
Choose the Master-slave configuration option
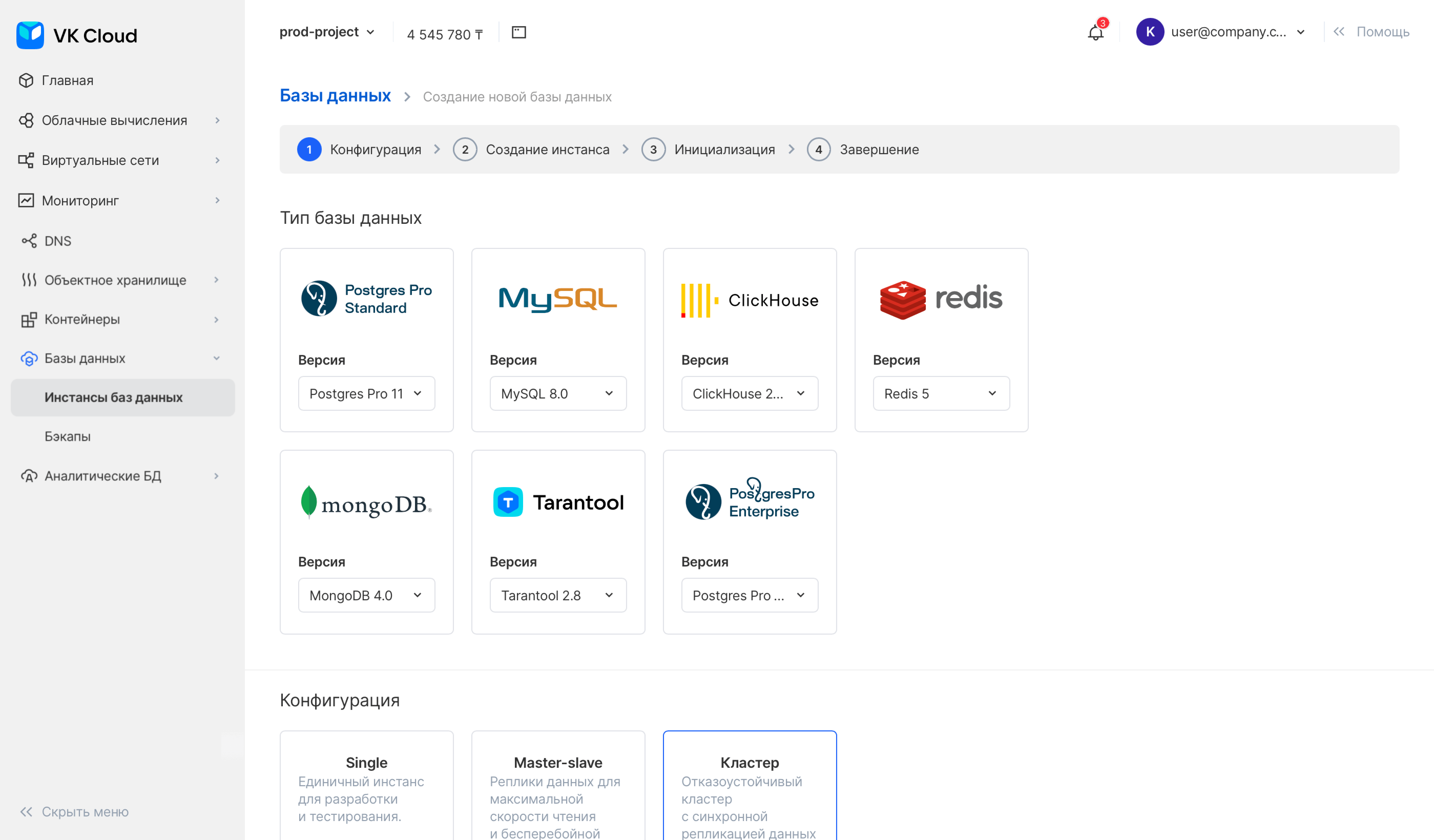(558, 785)
